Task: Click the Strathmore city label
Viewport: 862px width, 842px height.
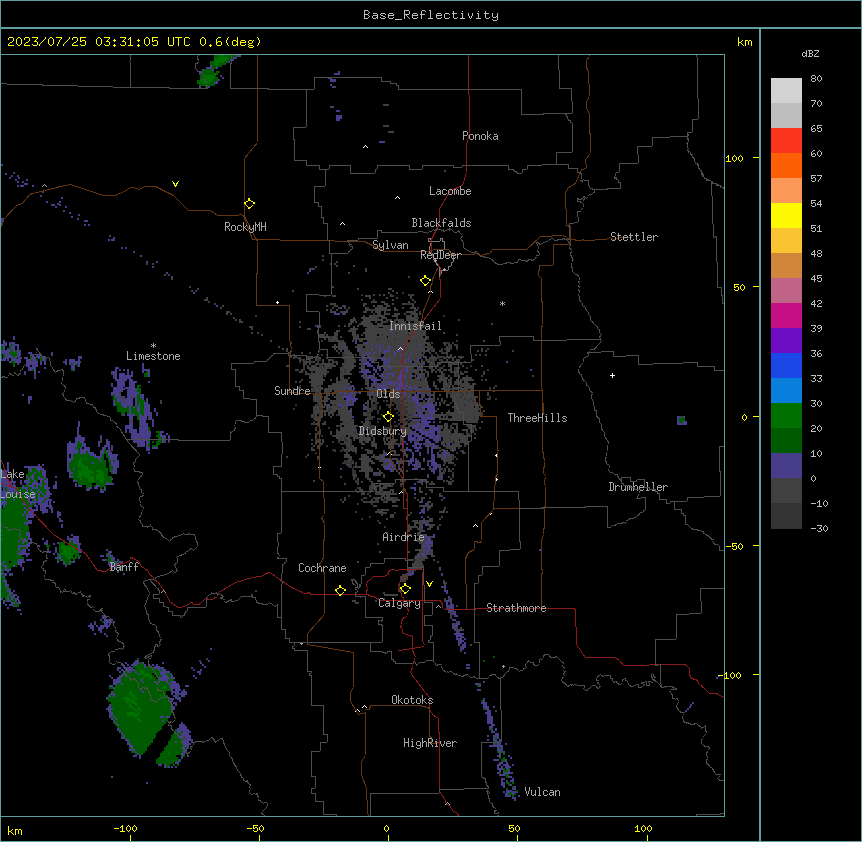Action: click(516, 608)
